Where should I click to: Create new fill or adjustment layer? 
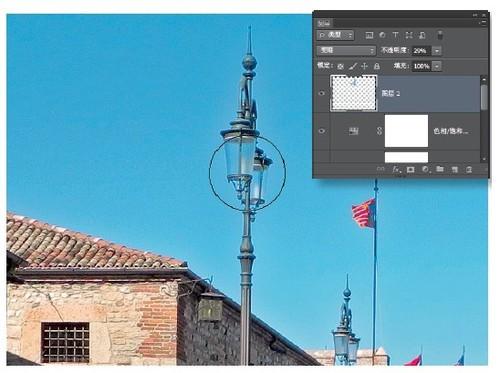tap(425, 169)
